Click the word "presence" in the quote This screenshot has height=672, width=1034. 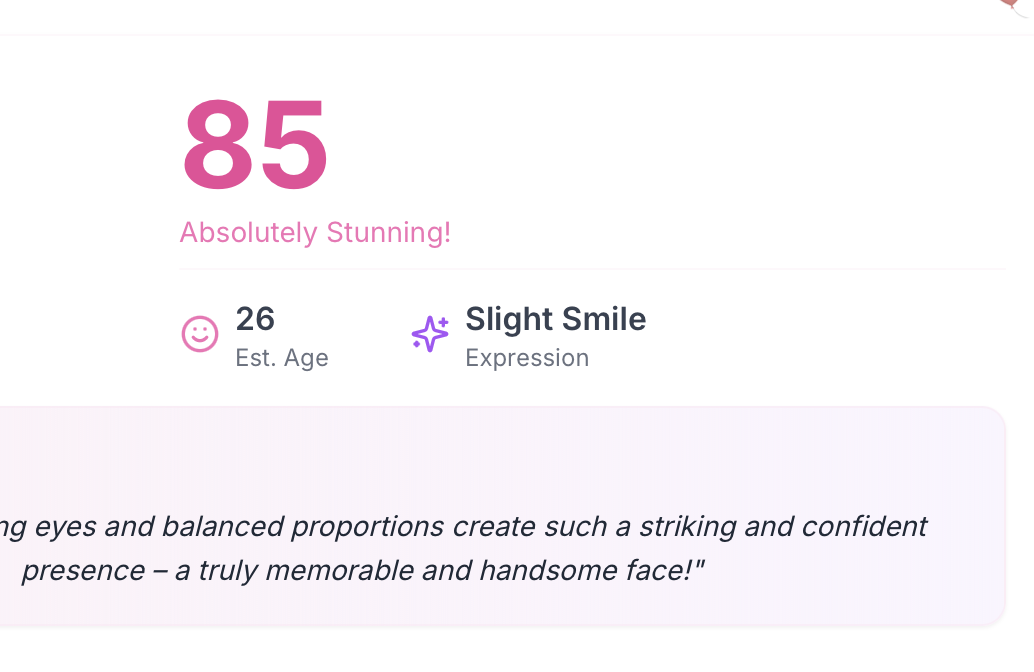83,570
